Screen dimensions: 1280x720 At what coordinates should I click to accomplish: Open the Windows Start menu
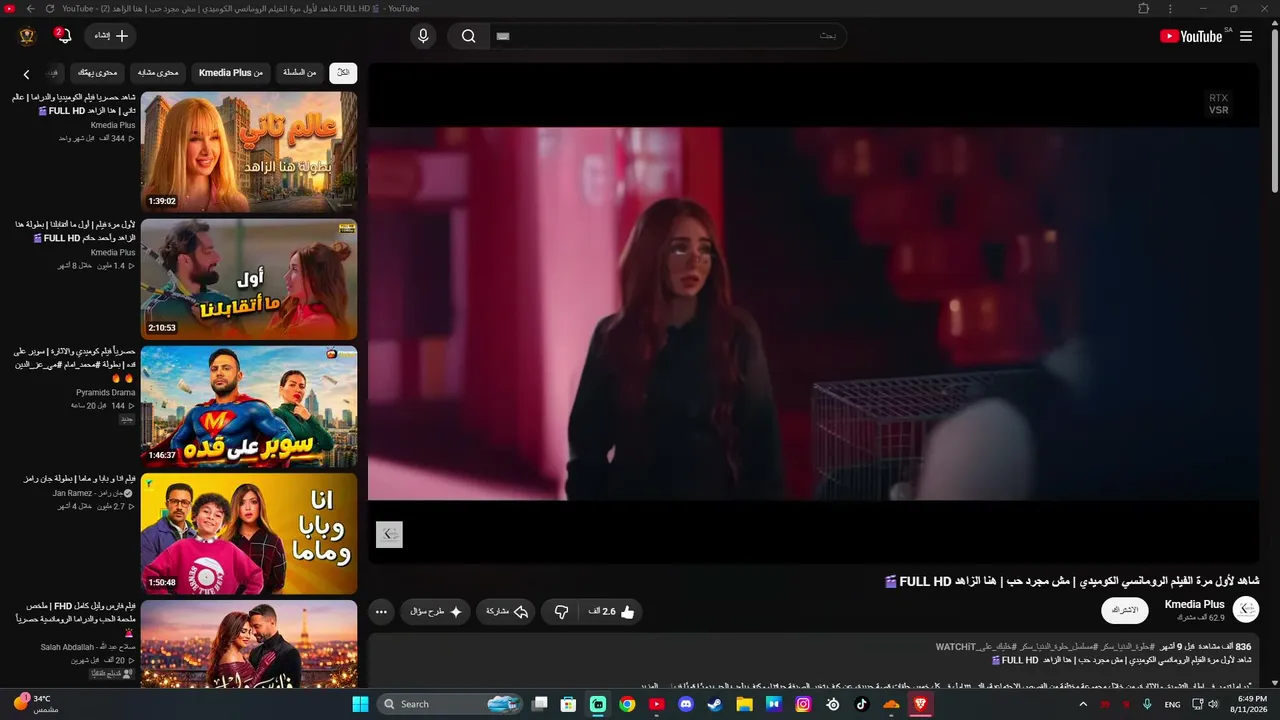point(360,704)
